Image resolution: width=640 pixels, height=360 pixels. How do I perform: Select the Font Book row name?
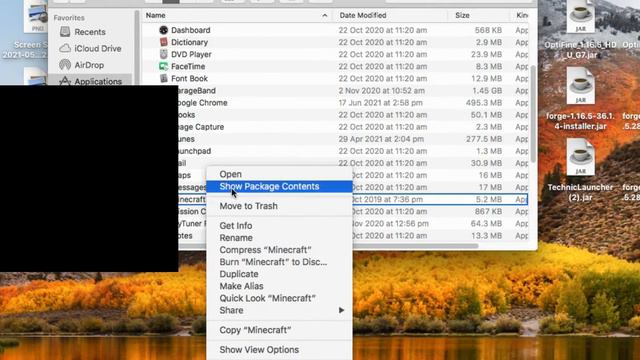pyautogui.click(x=189, y=78)
